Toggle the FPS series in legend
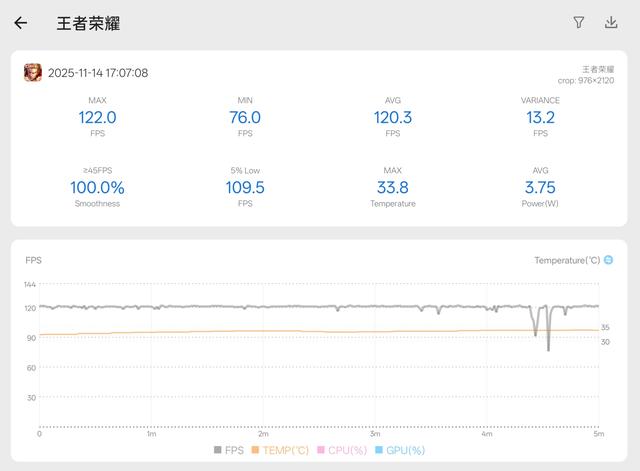This screenshot has width=640, height=471. pyautogui.click(x=229, y=450)
